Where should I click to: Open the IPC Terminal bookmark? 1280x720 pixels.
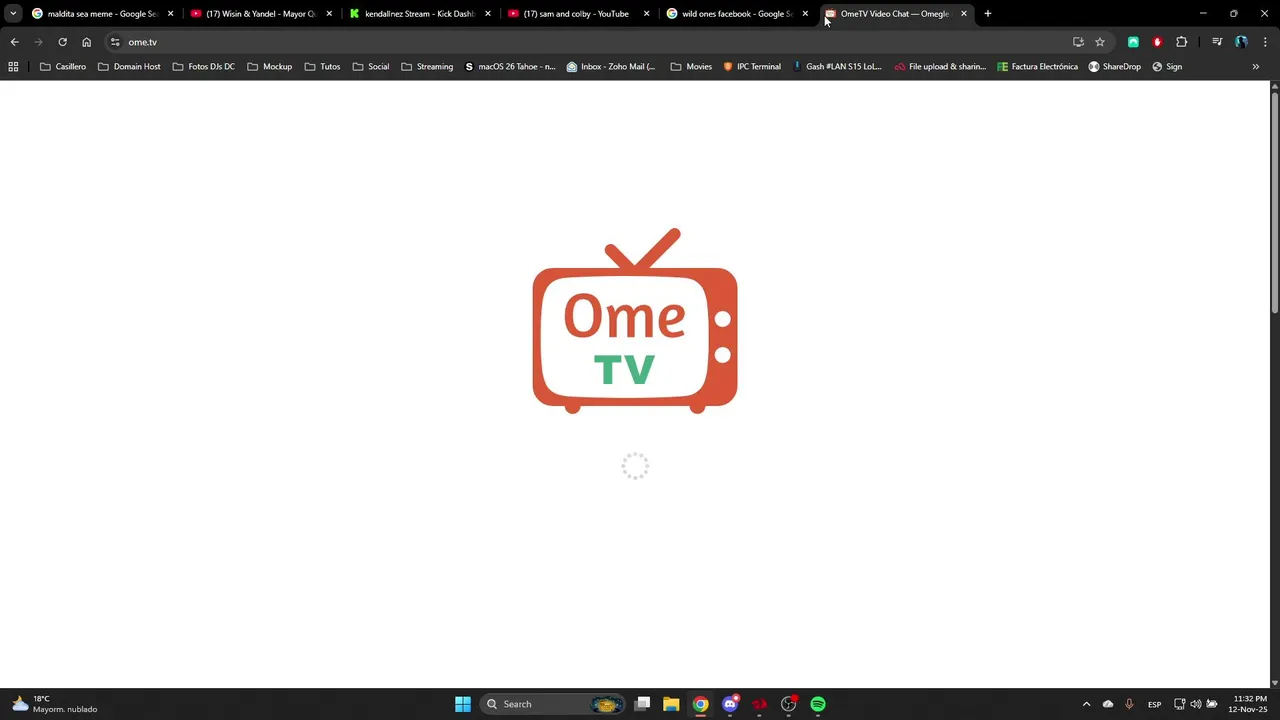(752, 67)
